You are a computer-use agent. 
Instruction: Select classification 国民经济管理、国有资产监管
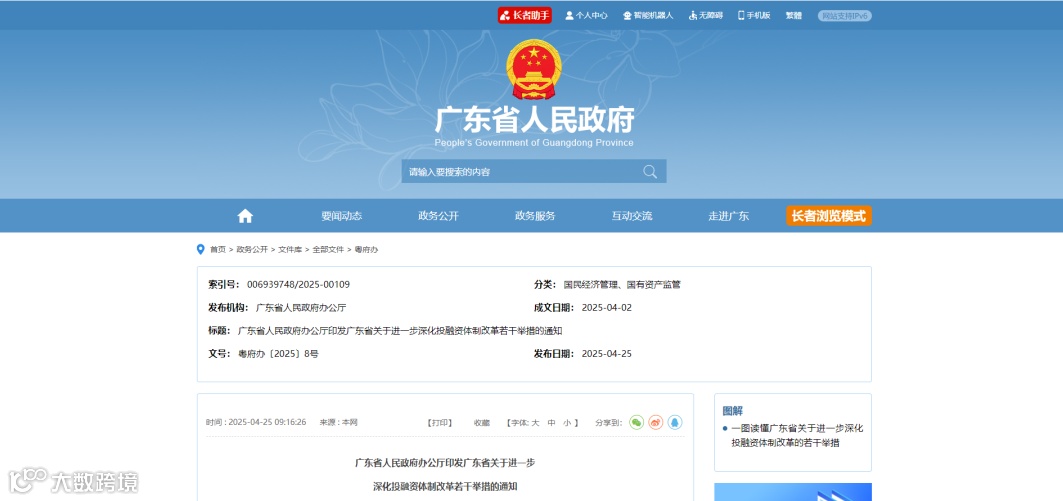click(622, 285)
